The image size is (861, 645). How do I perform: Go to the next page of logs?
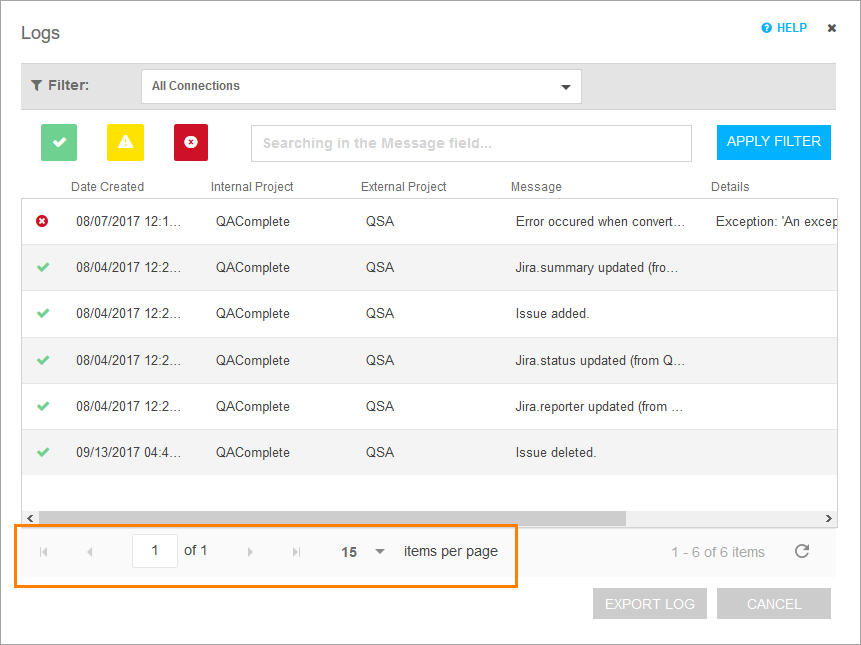pos(250,551)
